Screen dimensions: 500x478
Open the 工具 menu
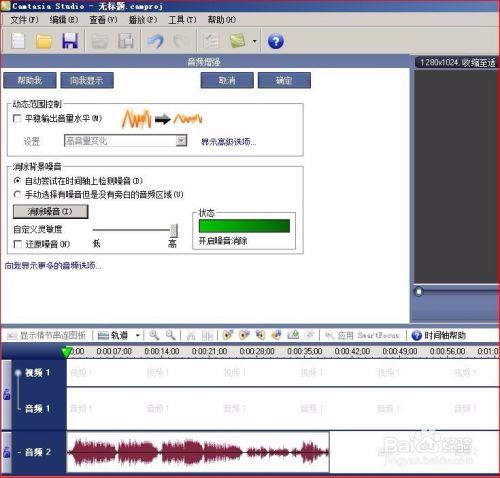[x=182, y=20]
